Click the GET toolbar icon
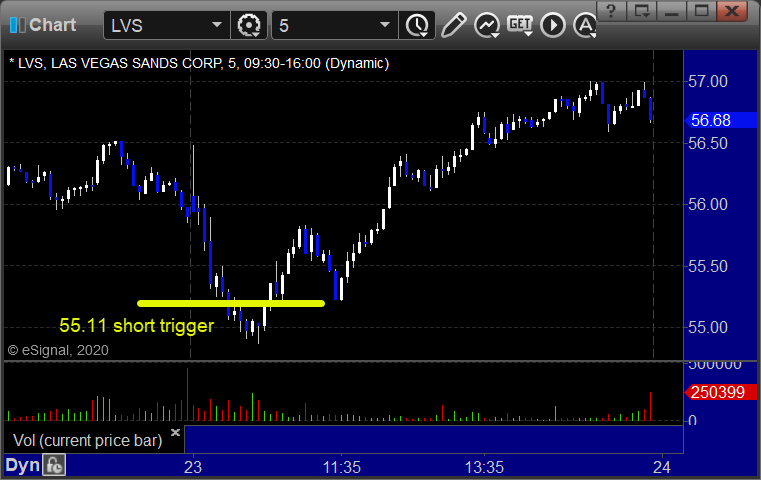The image size is (761, 480). pos(520,24)
